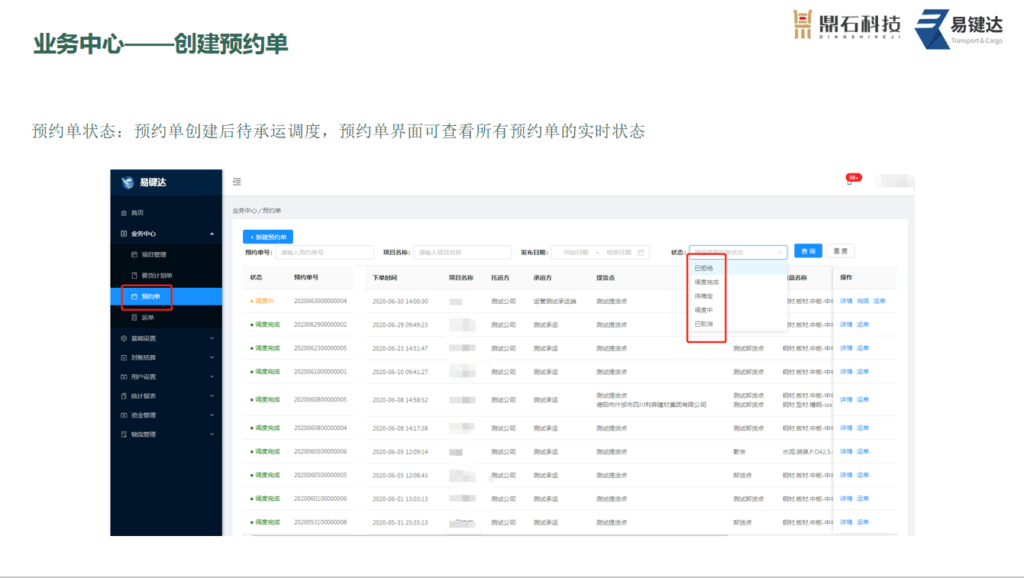
Task: Click the 结束日期 end date field
Action: pyautogui.click(x=618, y=252)
